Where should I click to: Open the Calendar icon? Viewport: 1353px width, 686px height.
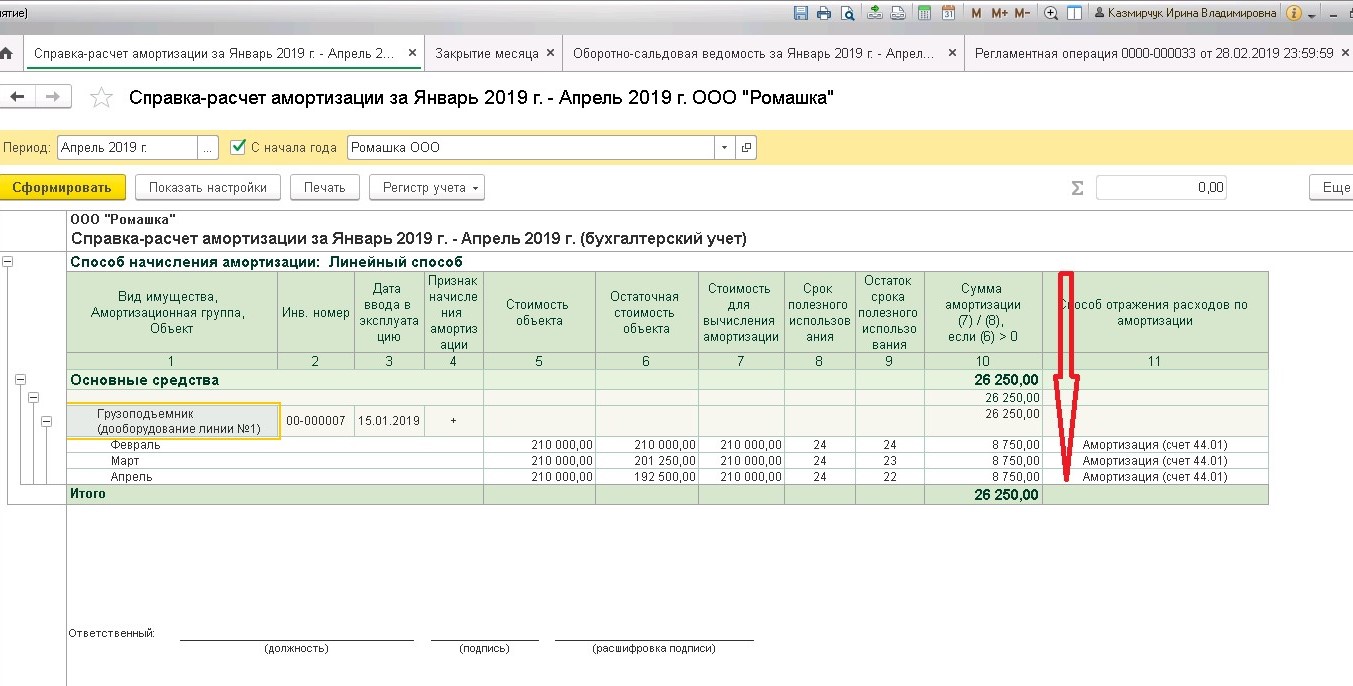(x=948, y=13)
